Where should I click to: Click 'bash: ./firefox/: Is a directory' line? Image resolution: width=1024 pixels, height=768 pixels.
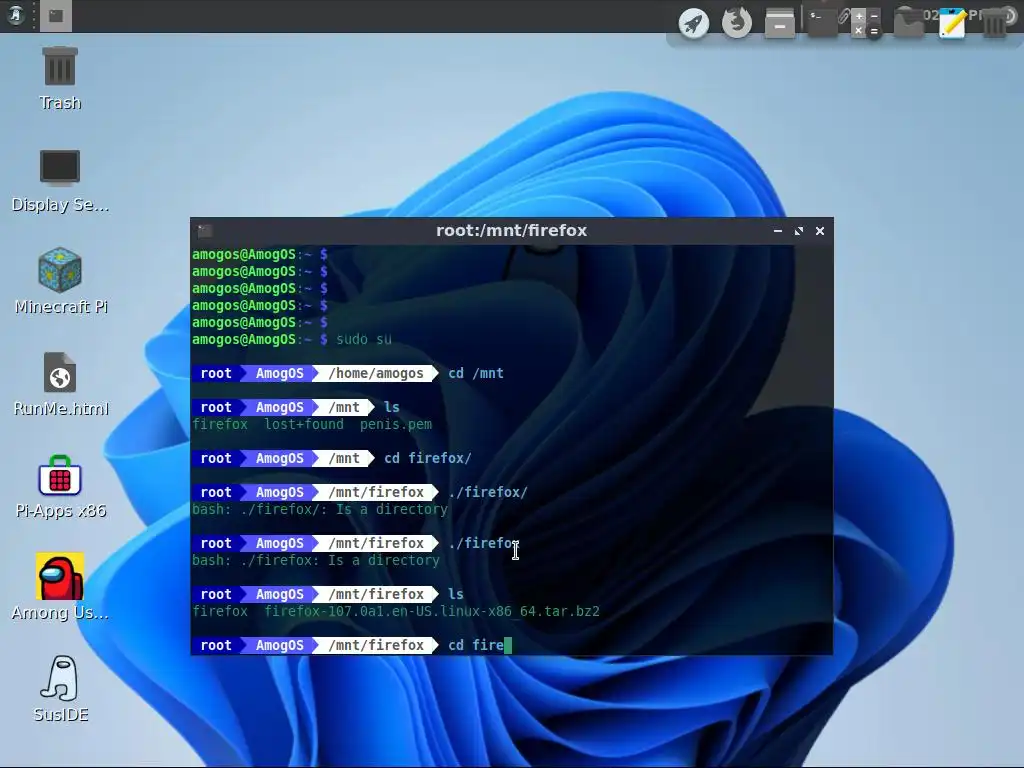click(x=320, y=509)
